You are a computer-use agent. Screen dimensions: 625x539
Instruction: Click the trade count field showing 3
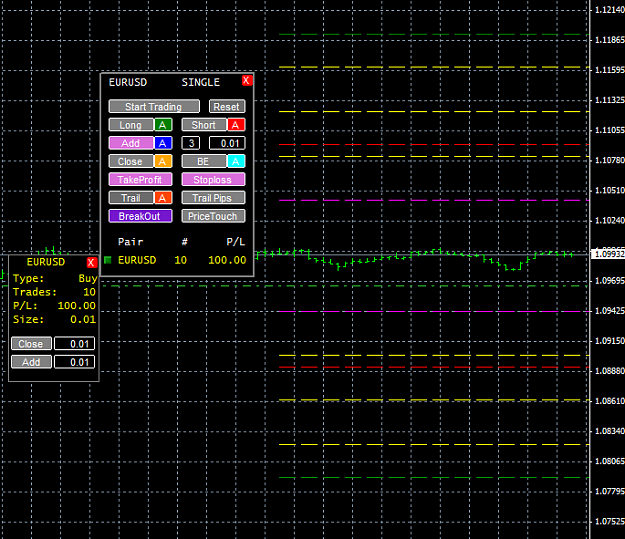click(x=191, y=143)
